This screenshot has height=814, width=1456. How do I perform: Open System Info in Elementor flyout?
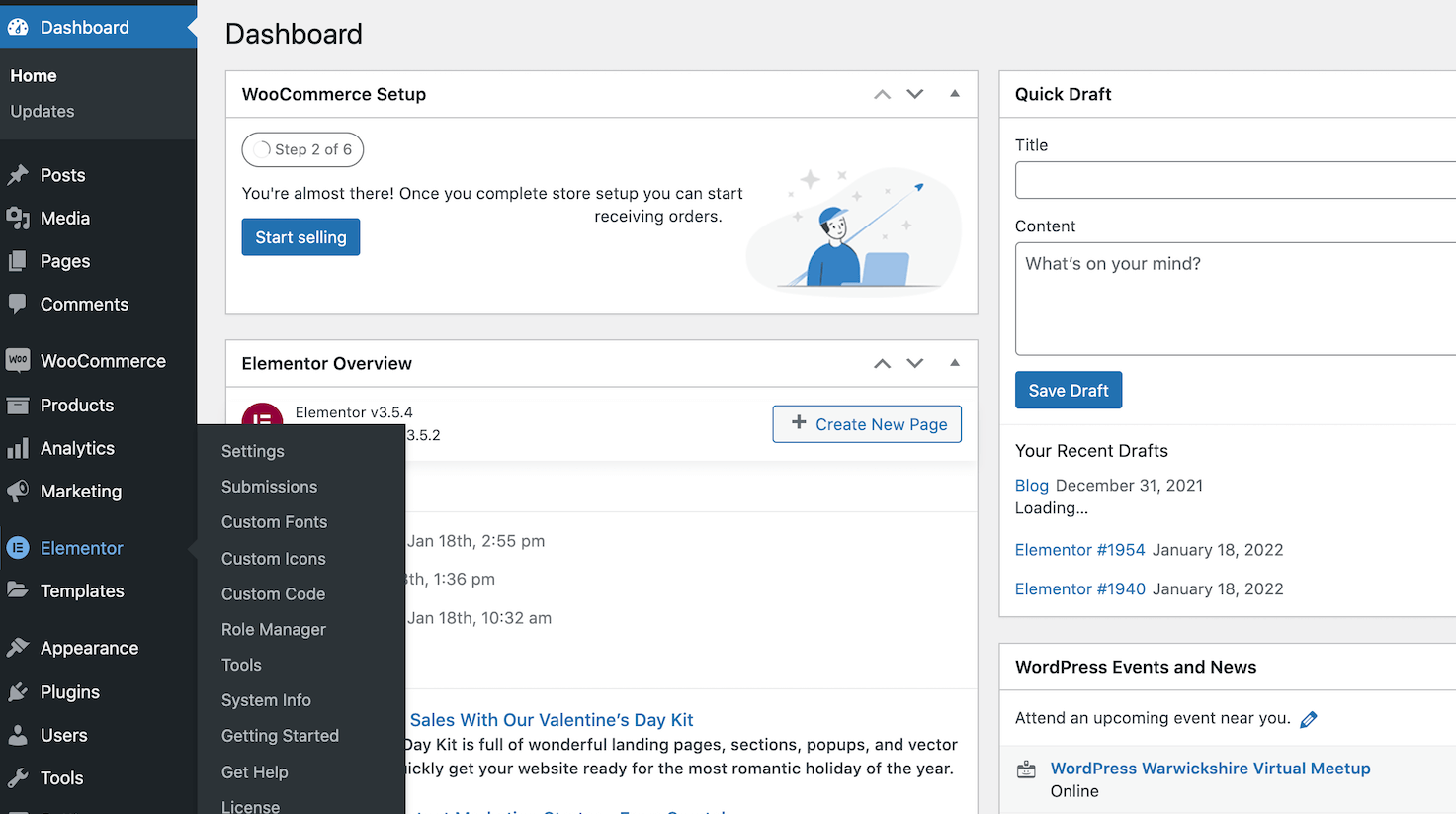click(267, 700)
